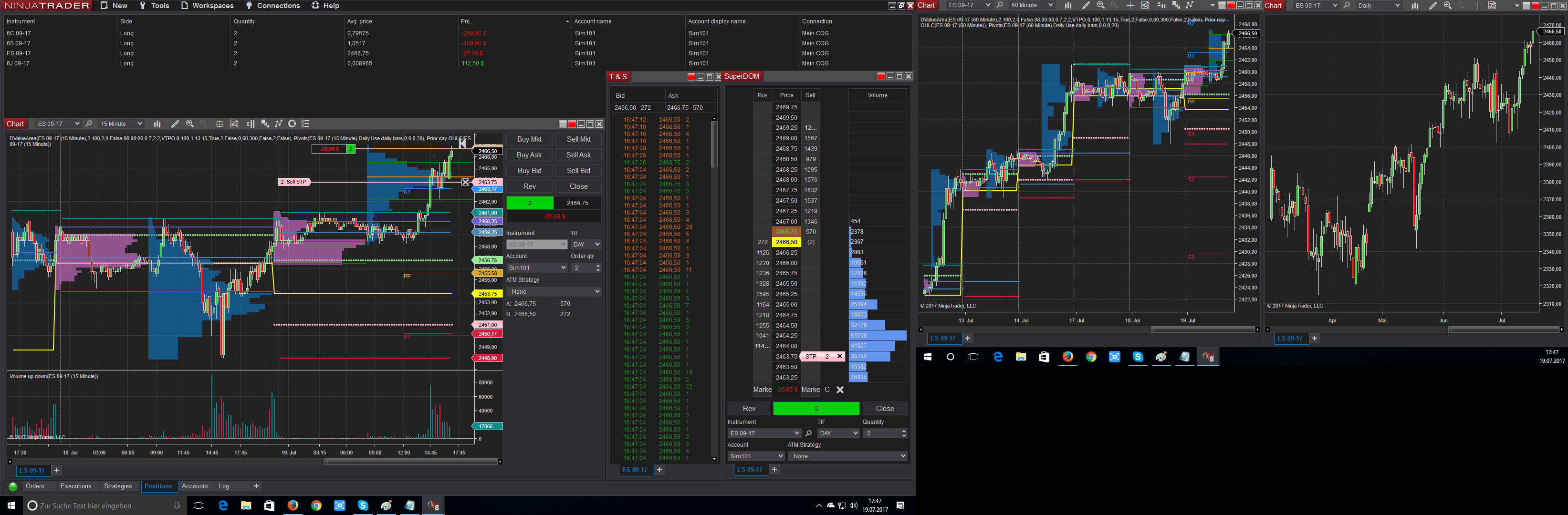Toggle crosshair in 15 Minute chart toolbar
Screen dimensions: 1568x515
220,124
